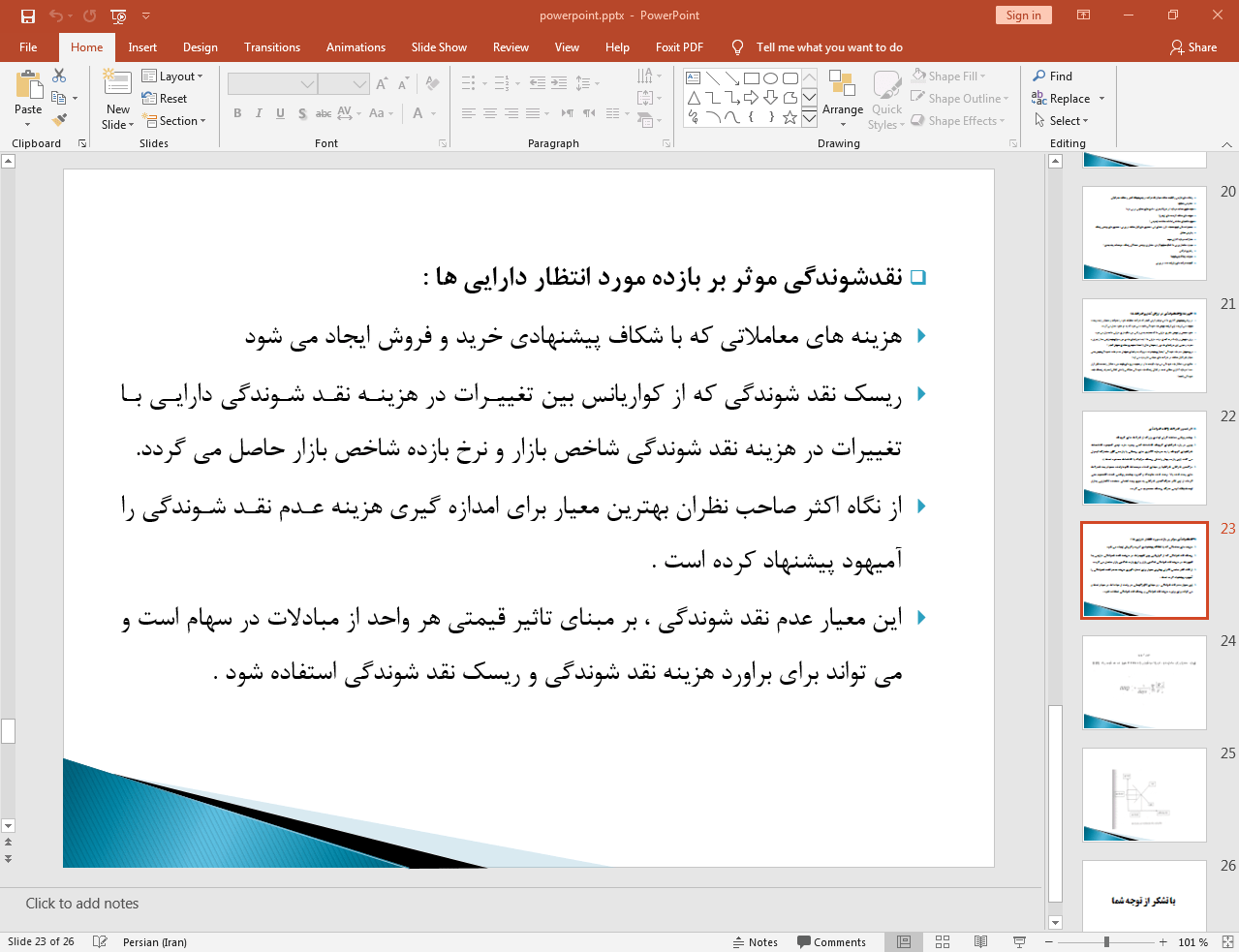Expand the Layout dropdown
The height and width of the screenshot is (952, 1239).
(x=172, y=76)
